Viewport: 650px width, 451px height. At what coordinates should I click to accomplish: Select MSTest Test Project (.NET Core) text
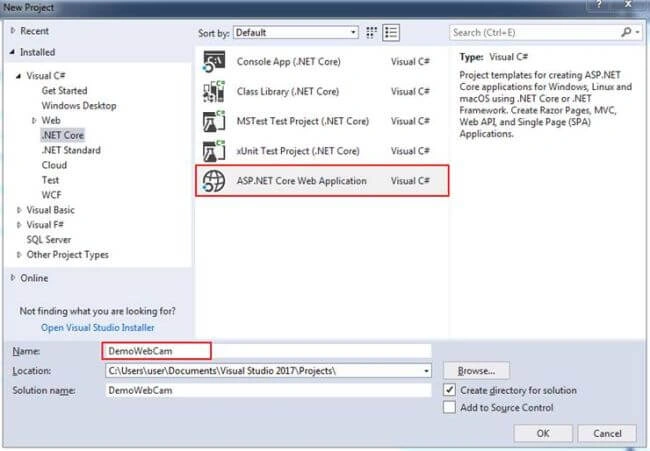pyautogui.click(x=303, y=121)
